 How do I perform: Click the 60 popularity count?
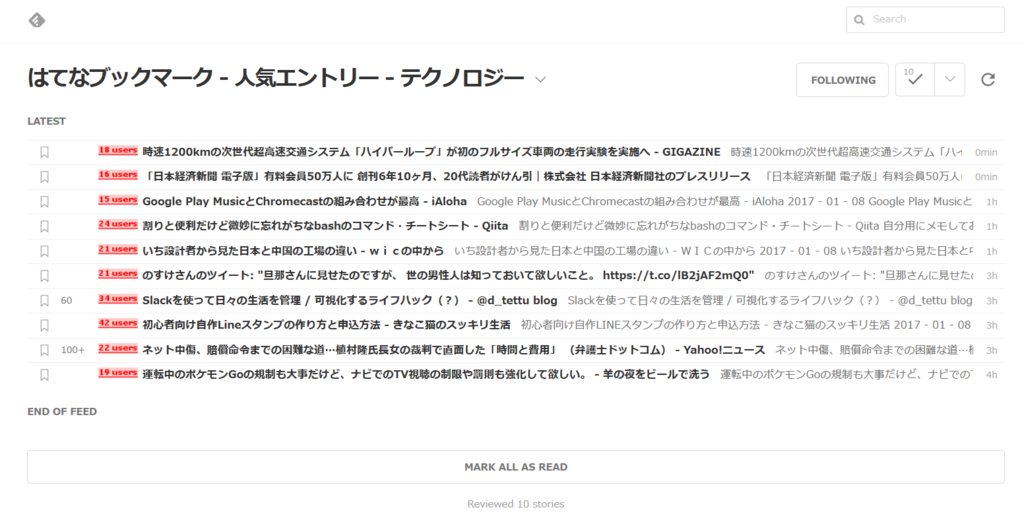[67, 301]
